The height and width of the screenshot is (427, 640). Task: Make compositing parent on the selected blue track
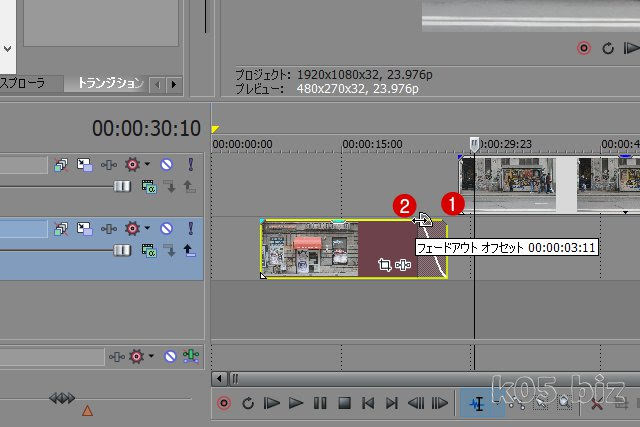click(x=189, y=250)
